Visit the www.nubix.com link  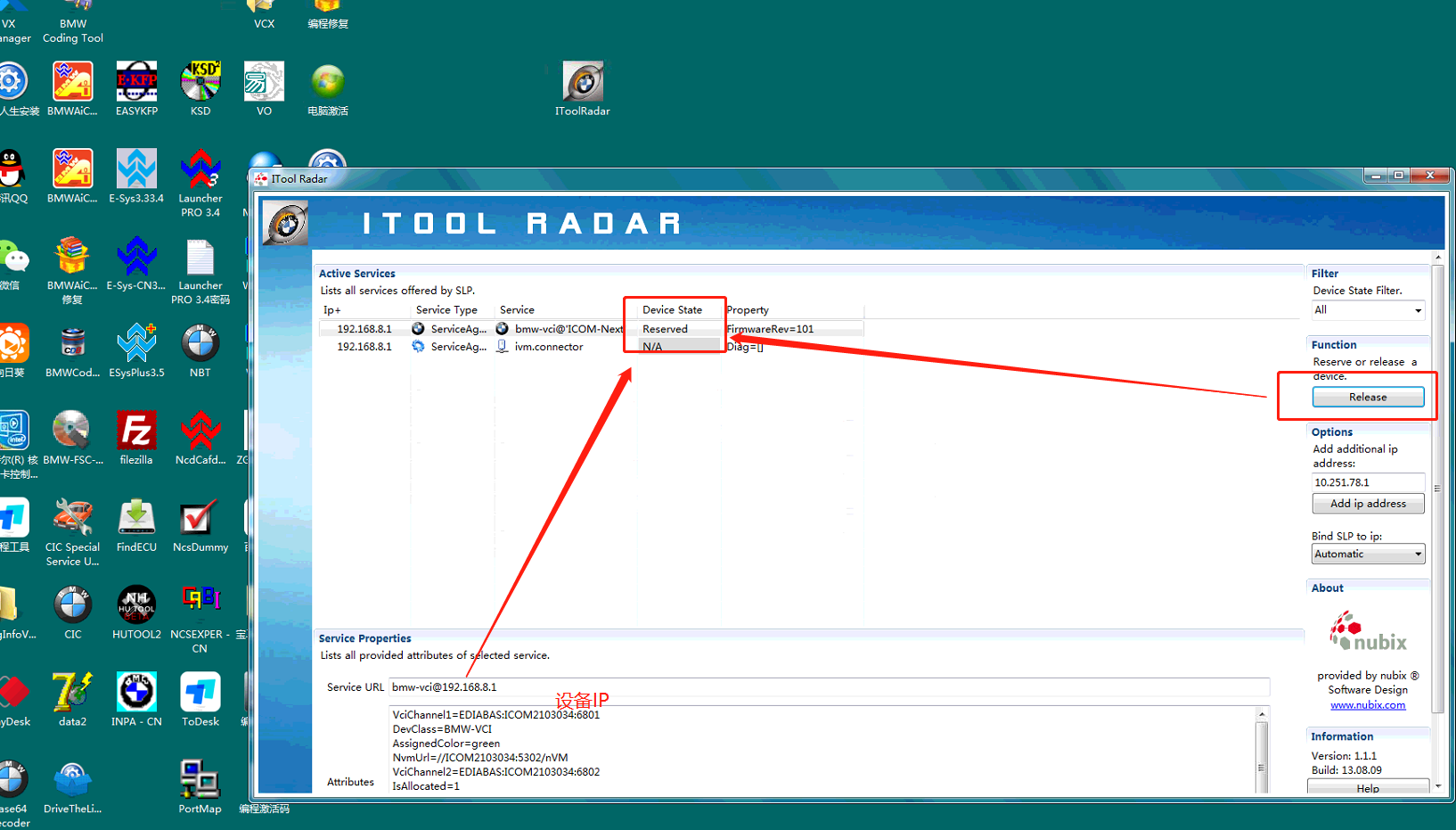click(1368, 705)
